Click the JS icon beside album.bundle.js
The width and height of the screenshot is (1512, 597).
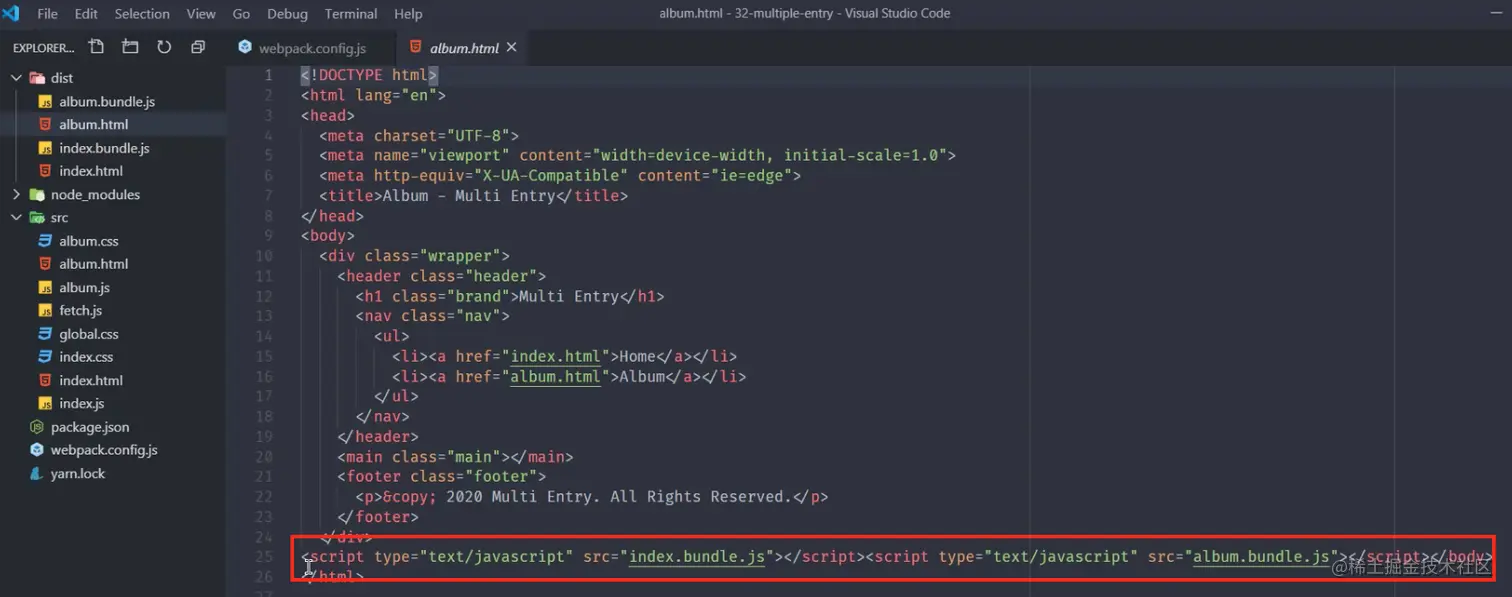45,101
